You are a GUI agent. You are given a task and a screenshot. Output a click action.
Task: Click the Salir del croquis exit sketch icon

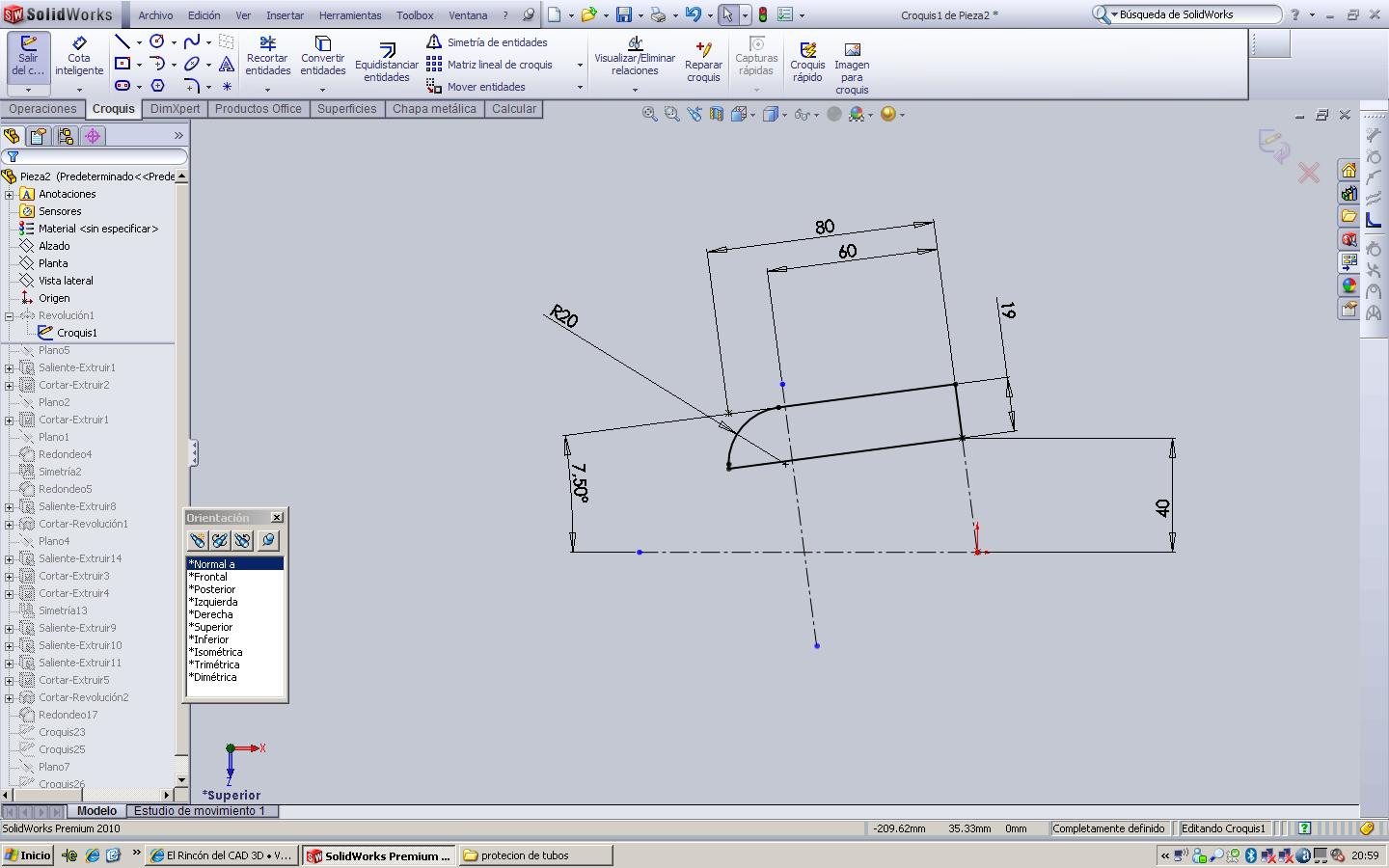[28, 56]
